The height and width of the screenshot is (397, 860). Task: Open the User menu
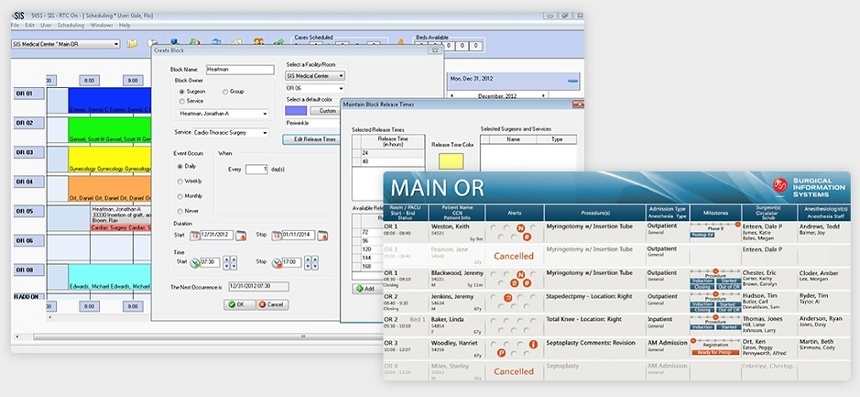(x=47, y=25)
